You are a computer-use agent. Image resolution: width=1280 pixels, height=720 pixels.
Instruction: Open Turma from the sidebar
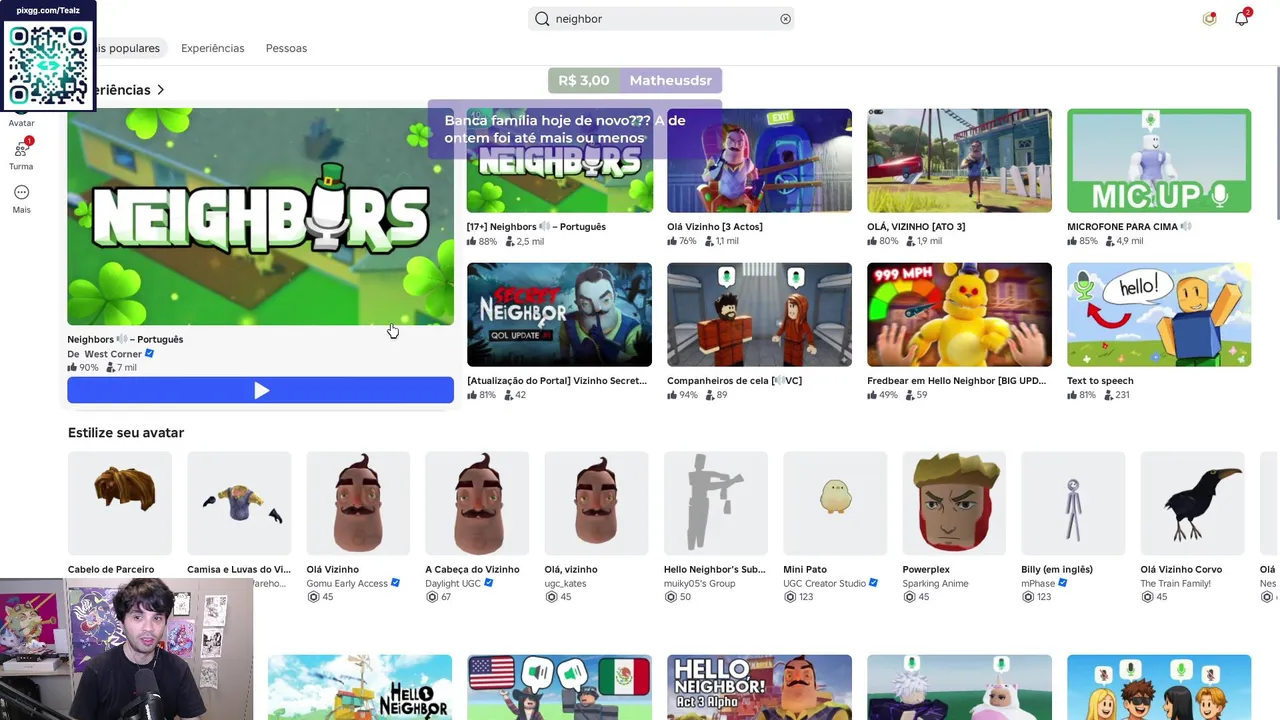pos(21,154)
